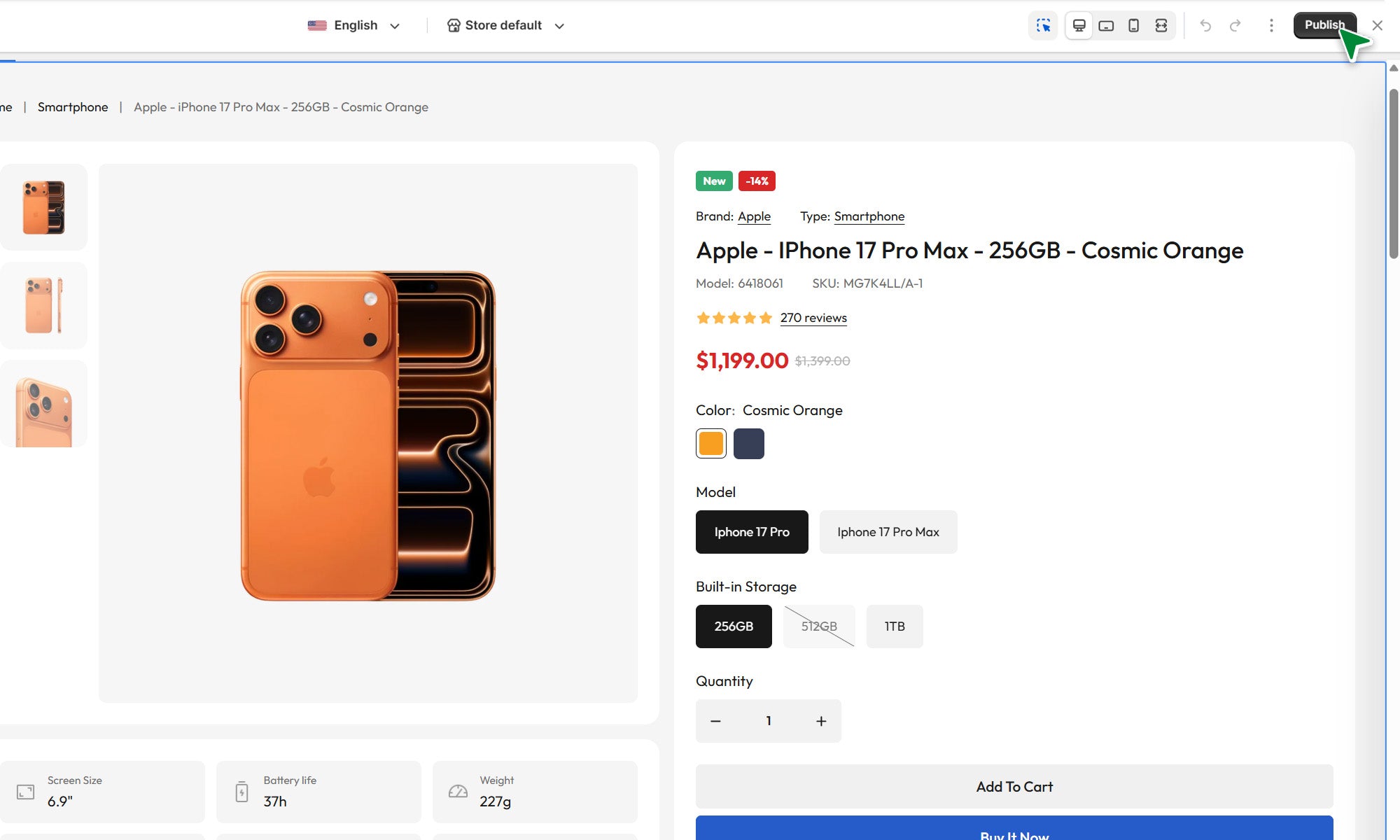This screenshot has height=840, width=1400.
Task: Switch to full-width preview mode
Action: tap(1161, 26)
